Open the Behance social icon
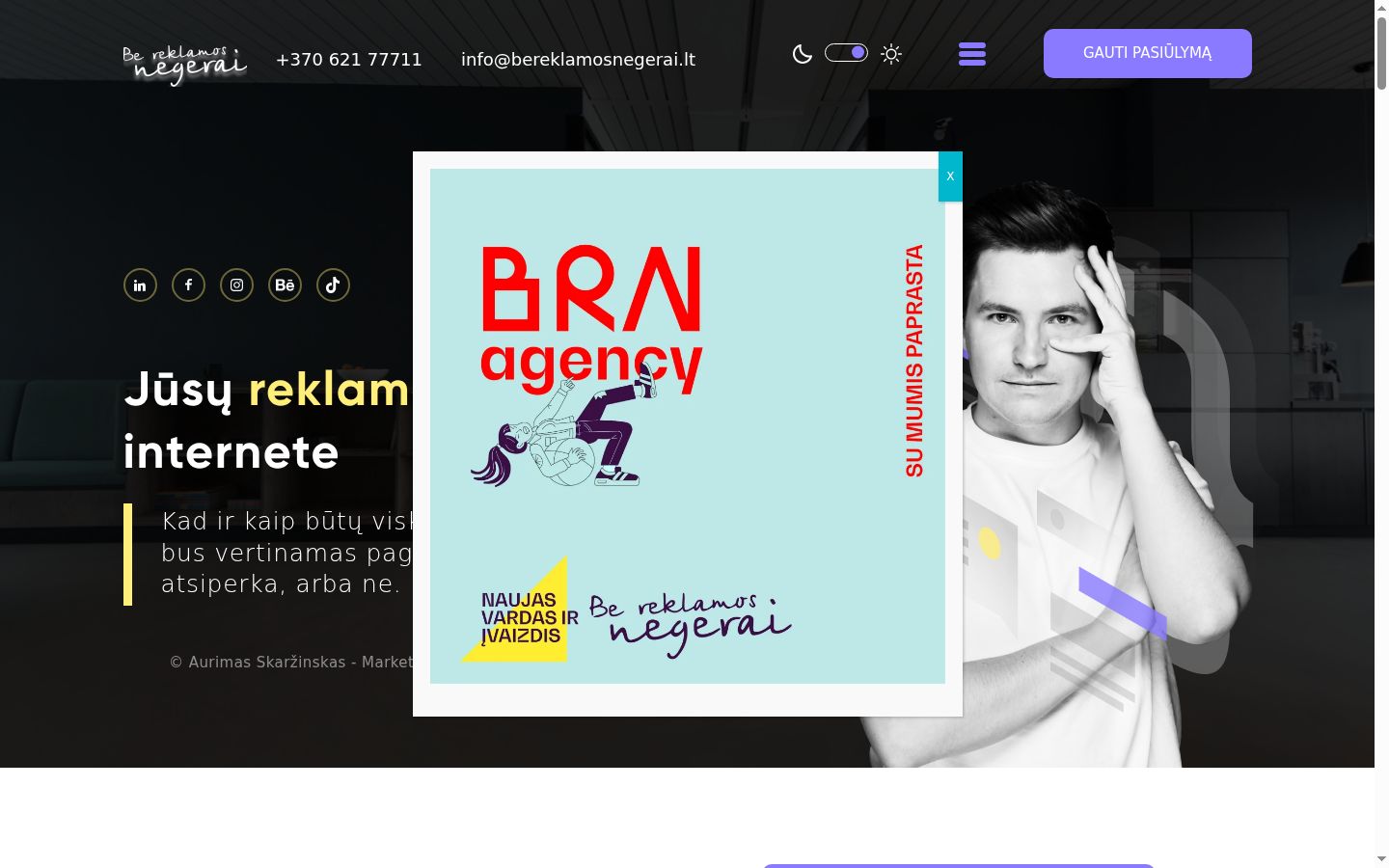Image resolution: width=1389 pixels, height=868 pixels. tap(285, 285)
